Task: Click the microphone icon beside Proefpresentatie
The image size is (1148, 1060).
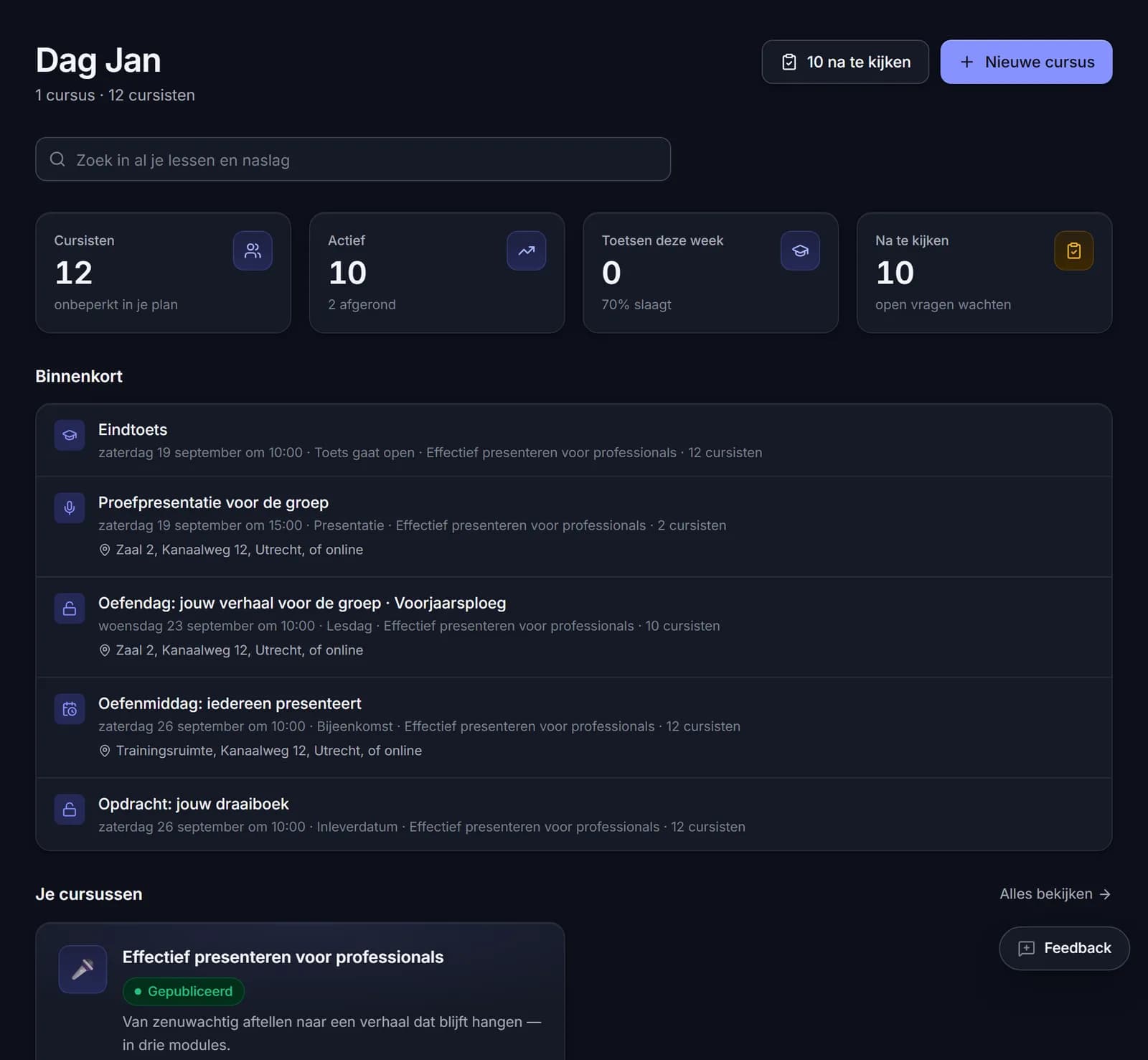Action: click(x=70, y=508)
